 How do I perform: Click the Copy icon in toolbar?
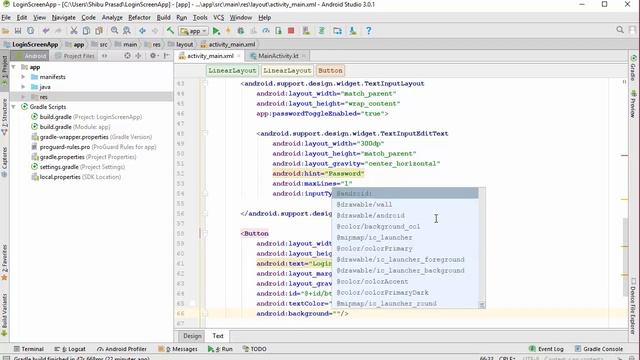tap(86, 31)
